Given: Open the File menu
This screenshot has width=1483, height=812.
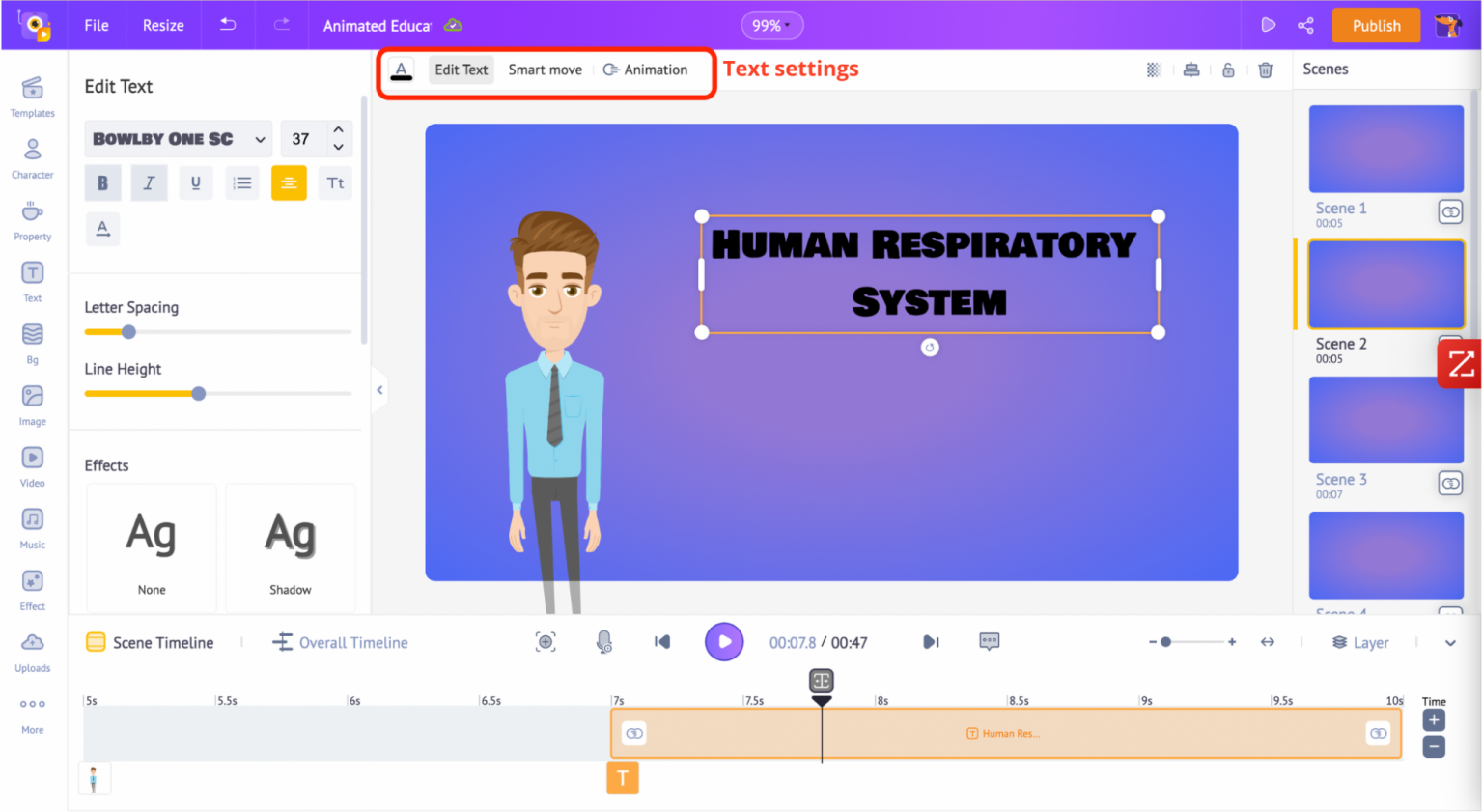Looking at the screenshot, I should [x=97, y=26].
